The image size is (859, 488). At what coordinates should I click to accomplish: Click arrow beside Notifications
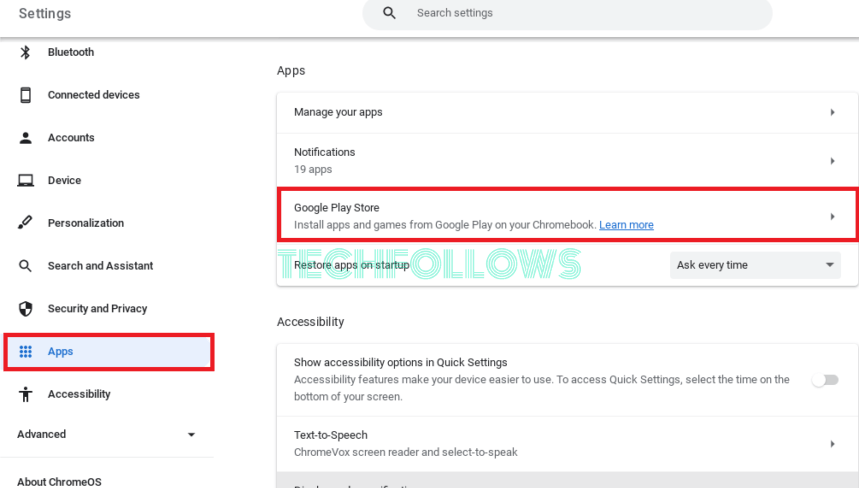click(832, 161)
